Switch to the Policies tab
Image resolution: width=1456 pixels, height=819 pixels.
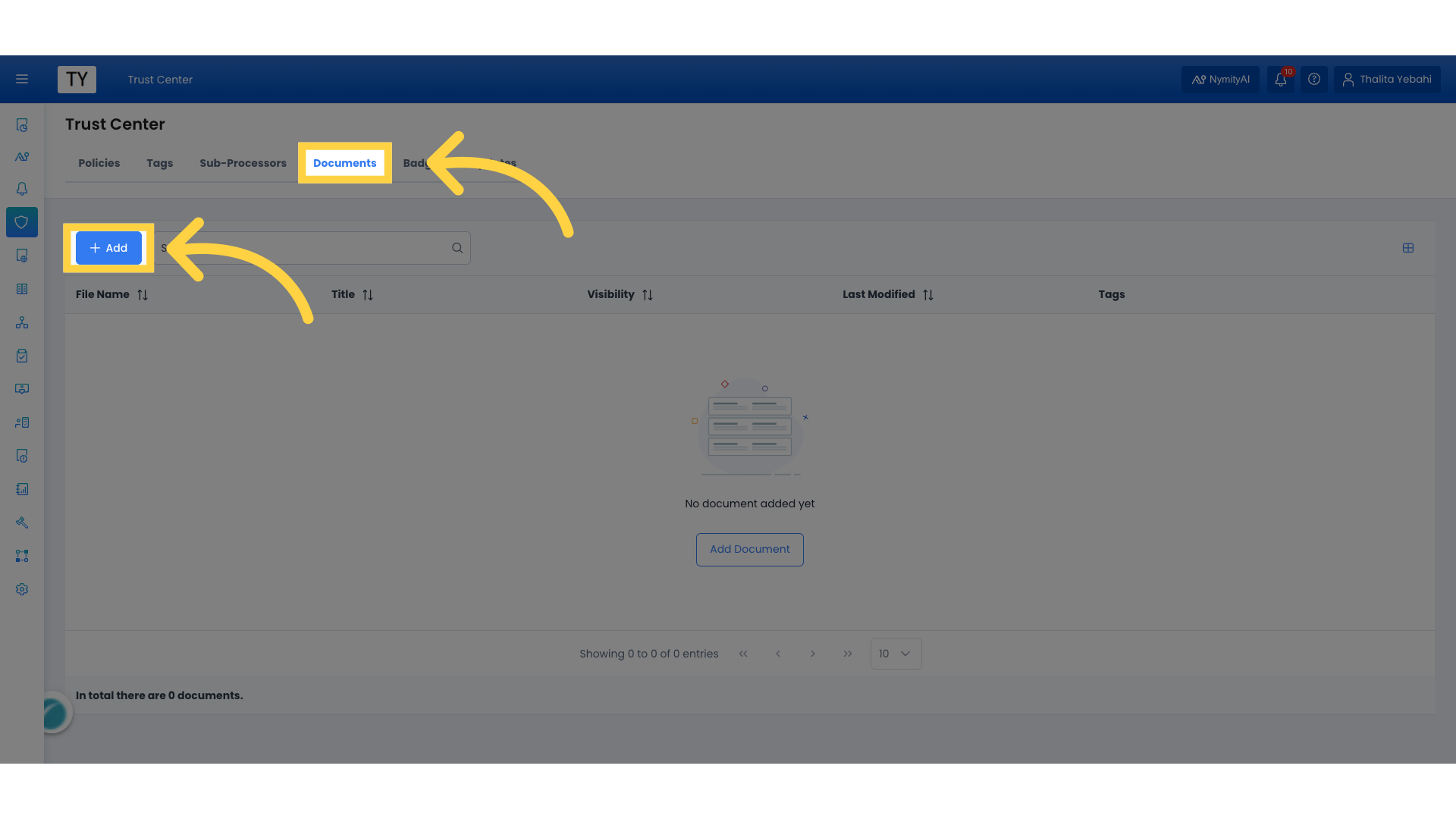tap(99, 163)
